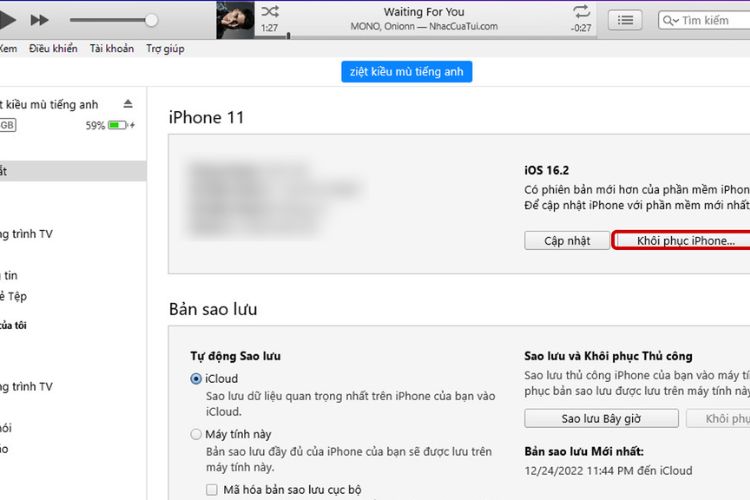
Task: Open the Xem menu
Action: [x=8, y=48]
